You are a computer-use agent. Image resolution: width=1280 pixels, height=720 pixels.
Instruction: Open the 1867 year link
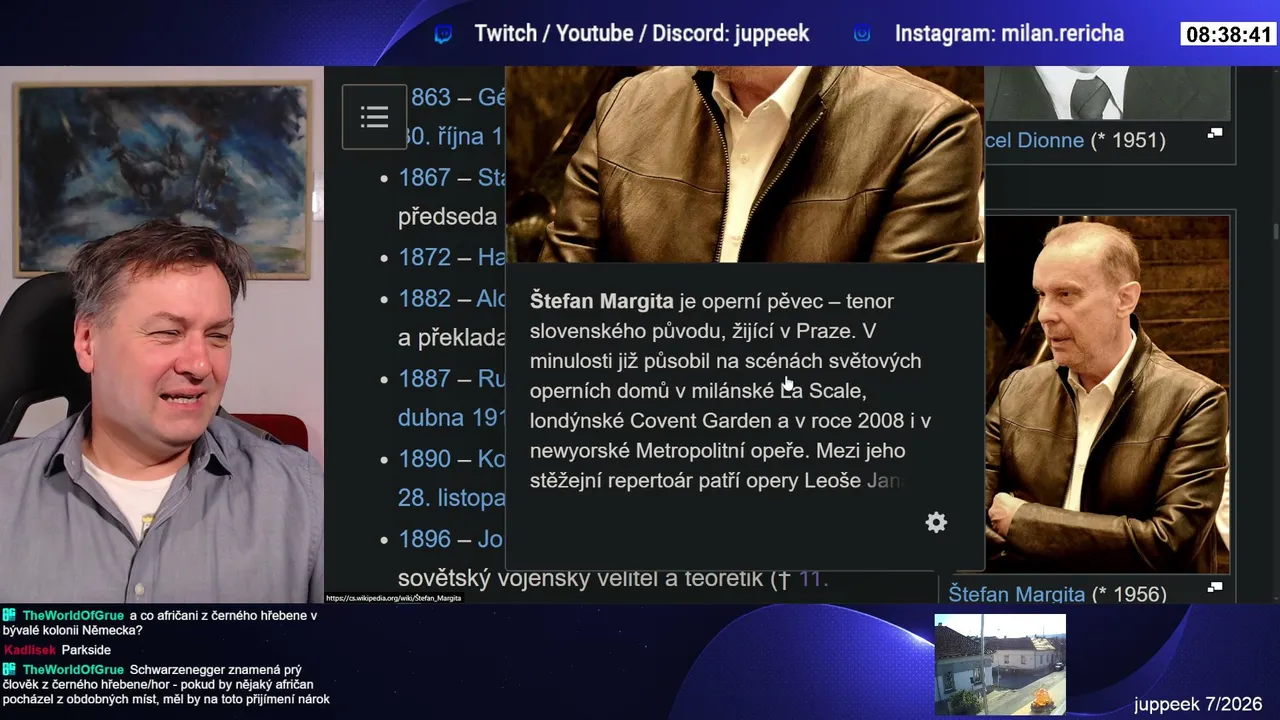tap(425, 177)
